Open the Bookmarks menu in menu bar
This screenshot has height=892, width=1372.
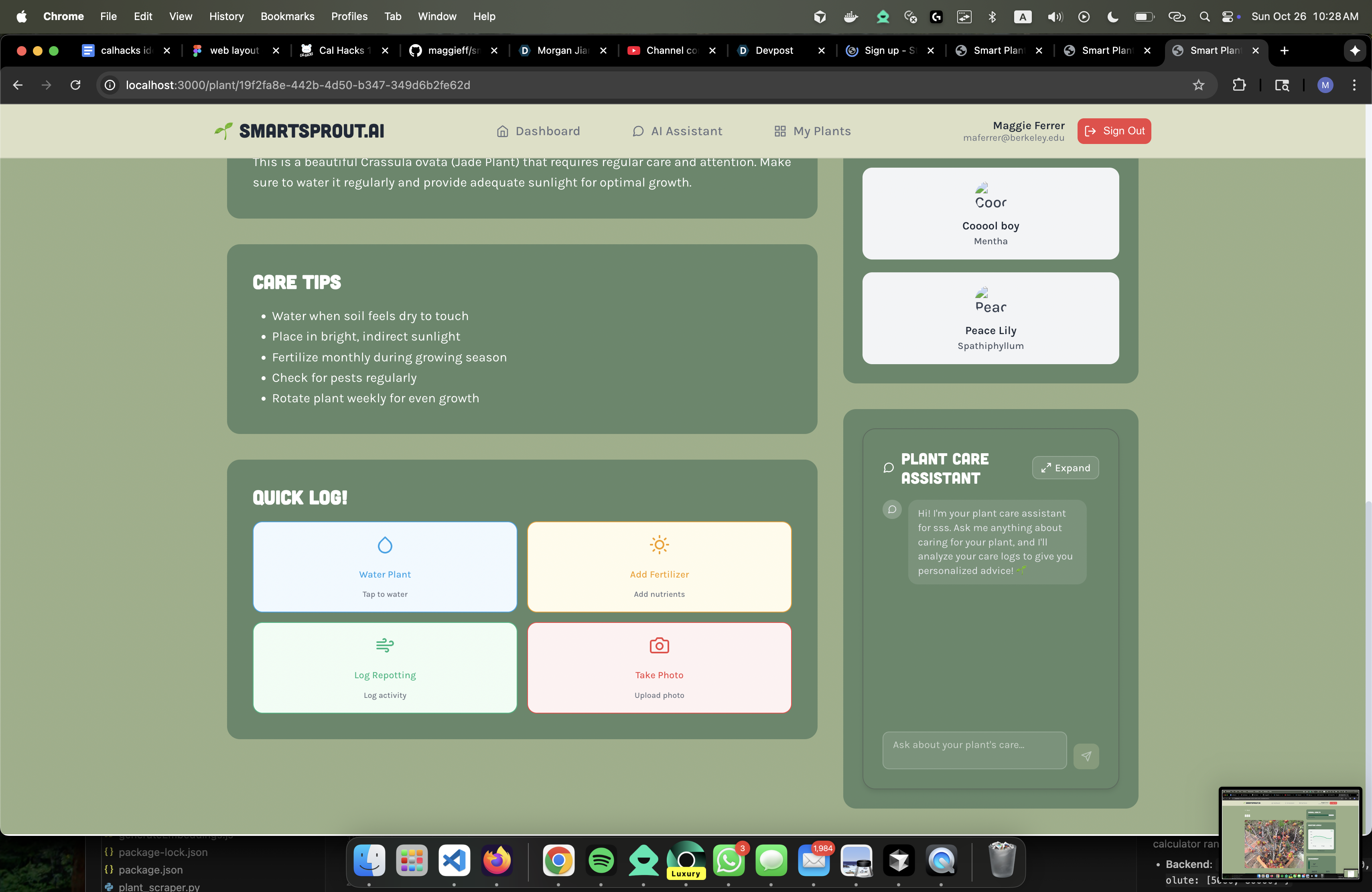pyautogui.click(x=287, y=16)
